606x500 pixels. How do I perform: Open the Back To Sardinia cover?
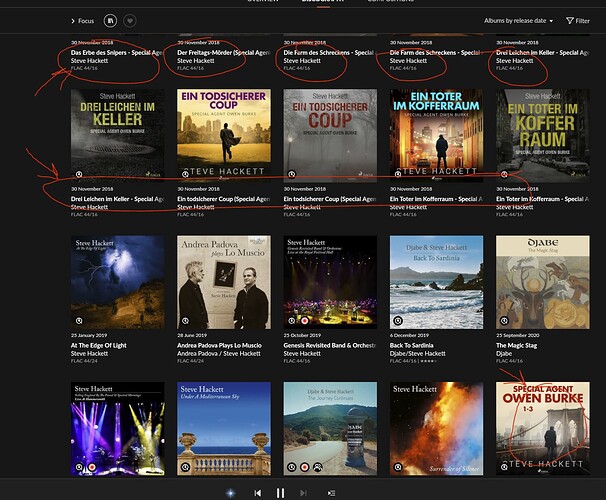(436, 282)
